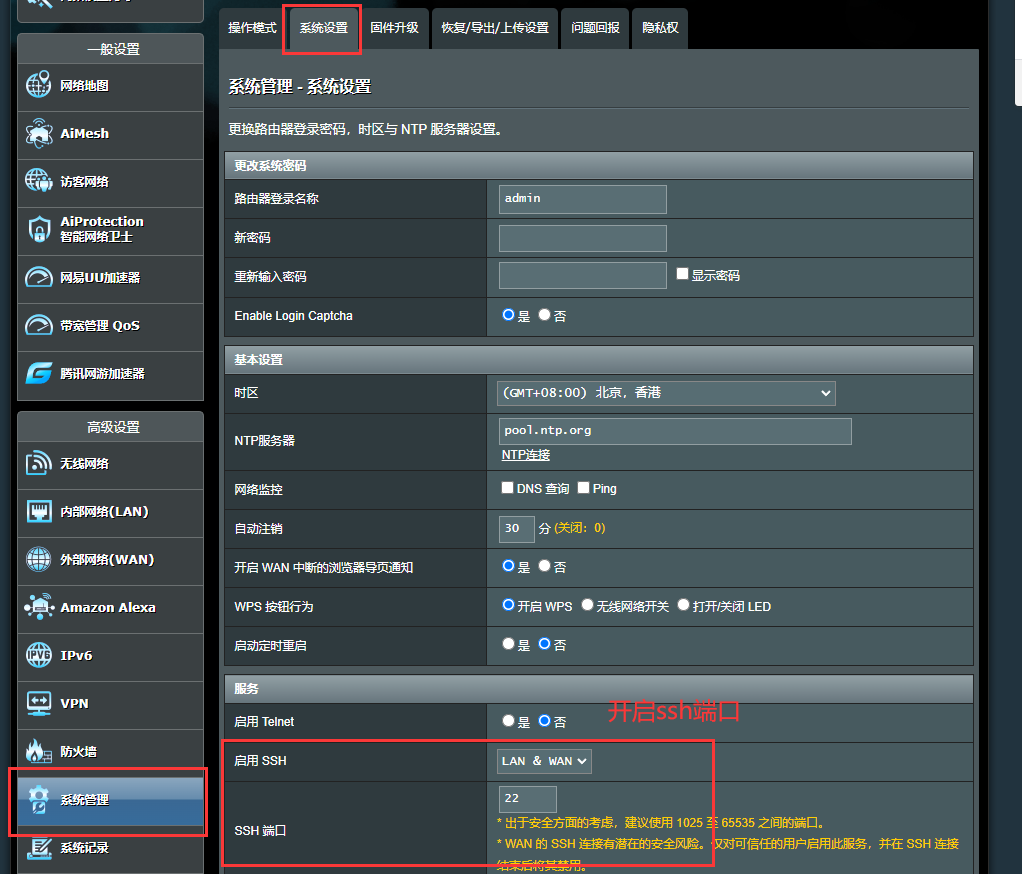Open 系统记录 menu label
The image size is (1022, 874).
(x=85, y=848)
